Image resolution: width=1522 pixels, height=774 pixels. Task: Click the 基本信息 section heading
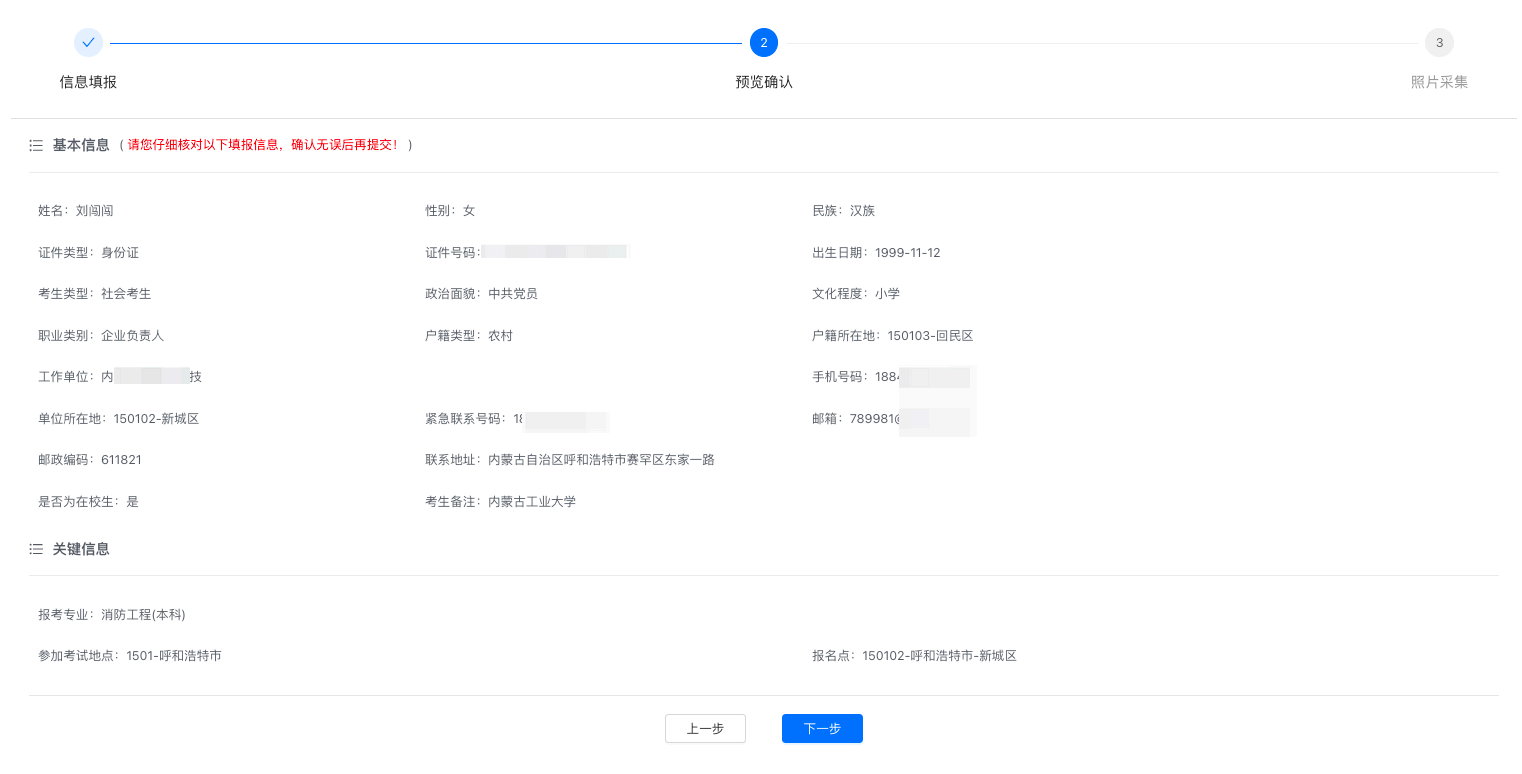[x=81, y=145]
